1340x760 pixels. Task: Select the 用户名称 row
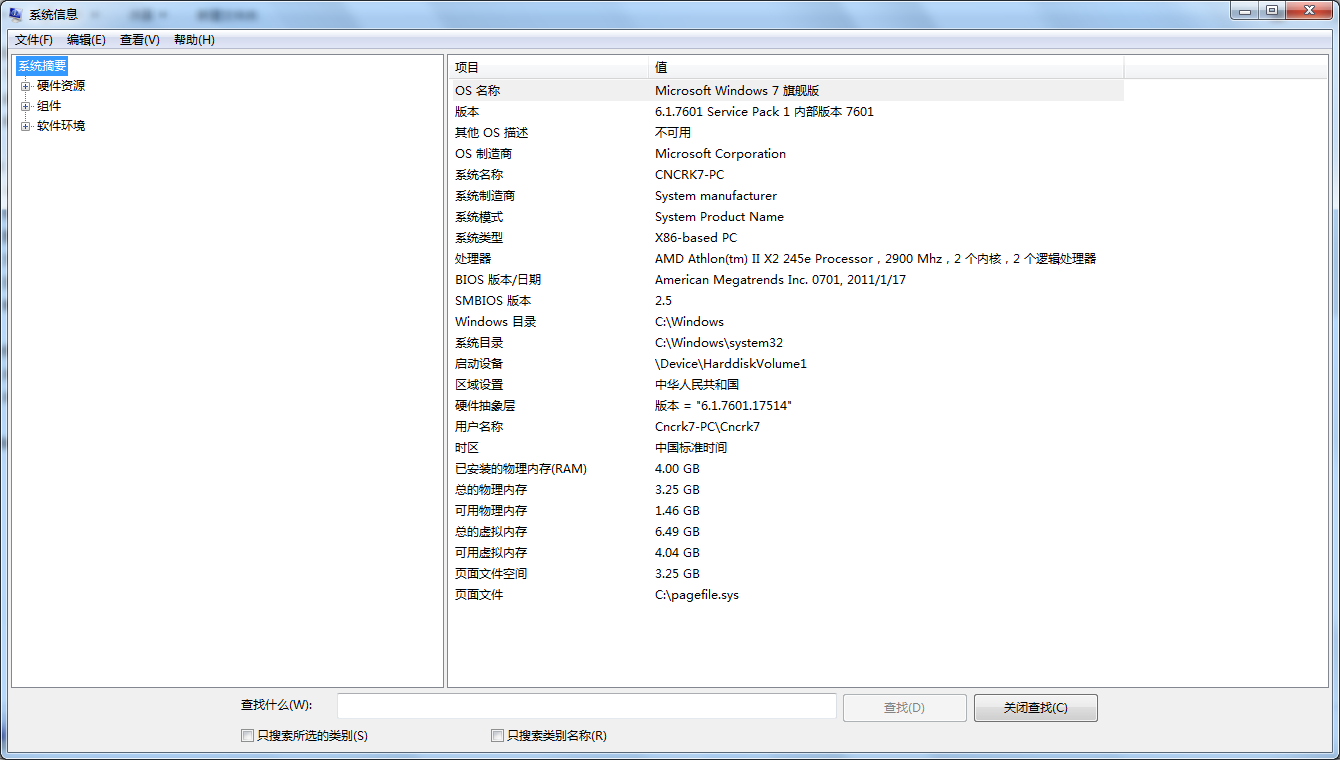click(786, 427)
